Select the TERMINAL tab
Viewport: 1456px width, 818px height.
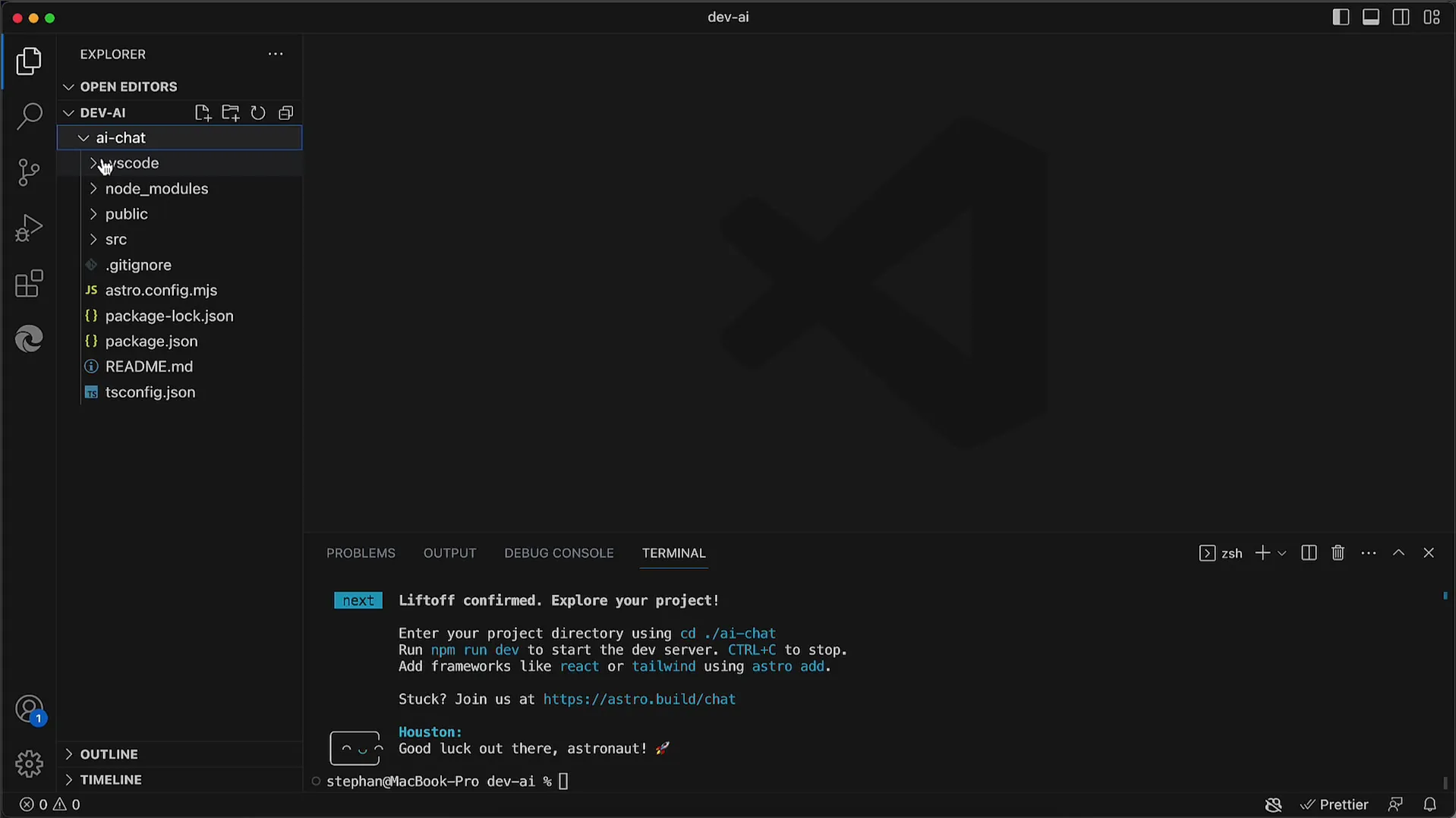click(x=673, y=553)
